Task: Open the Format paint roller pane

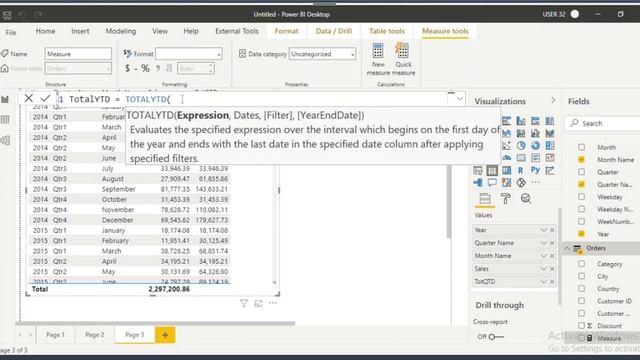Action: pyautogui.click(x=506, y=199)
